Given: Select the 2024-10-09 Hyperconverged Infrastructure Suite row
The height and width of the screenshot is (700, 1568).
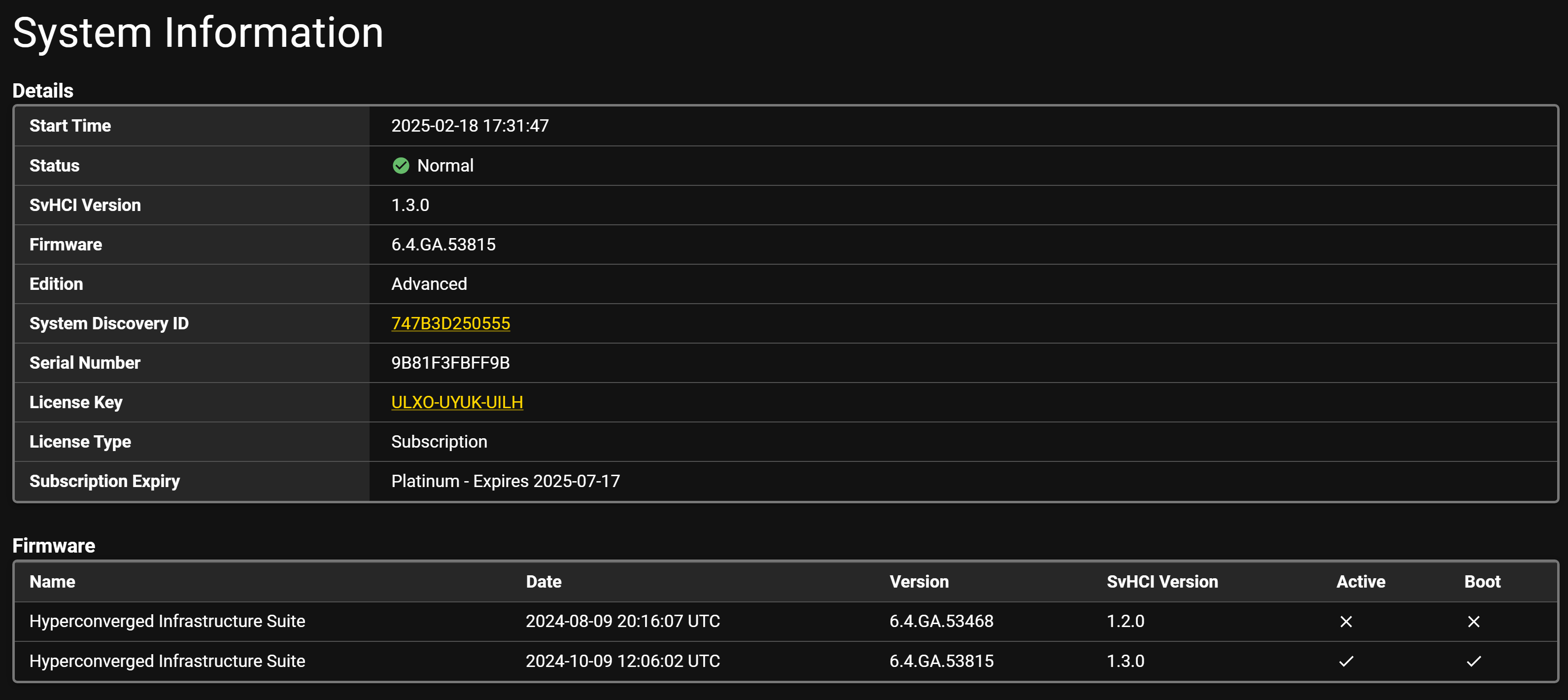Looking at the screenshot, I should coord(785,661).
